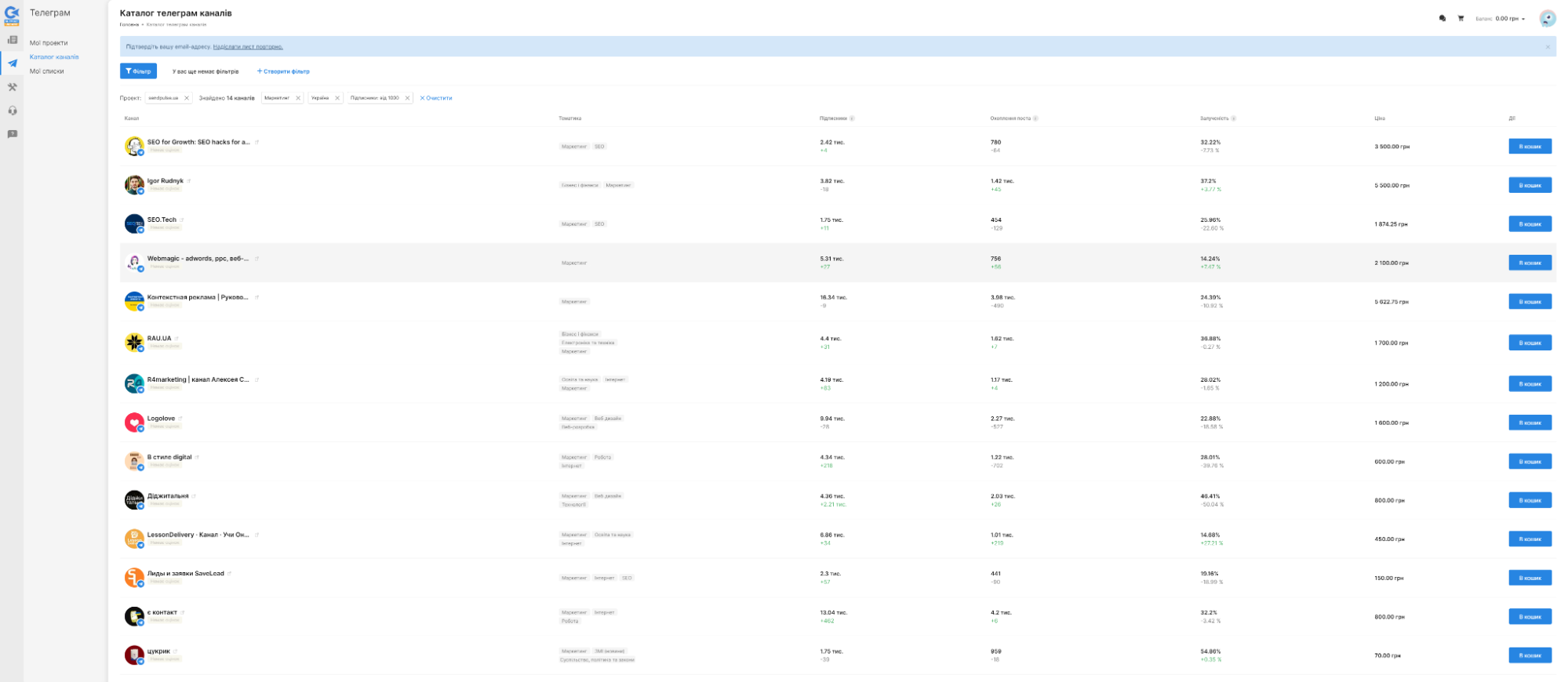
Task: Open the headset support sidebar icon
Action: coord(12,111)
